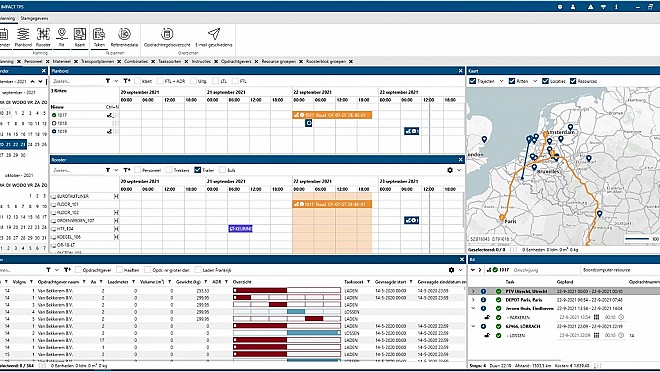This screenshot has width=660, height=372.
Task: Open Planbord filter dropdown arrow
Action: pyautogui.click(x=116, y=81)
